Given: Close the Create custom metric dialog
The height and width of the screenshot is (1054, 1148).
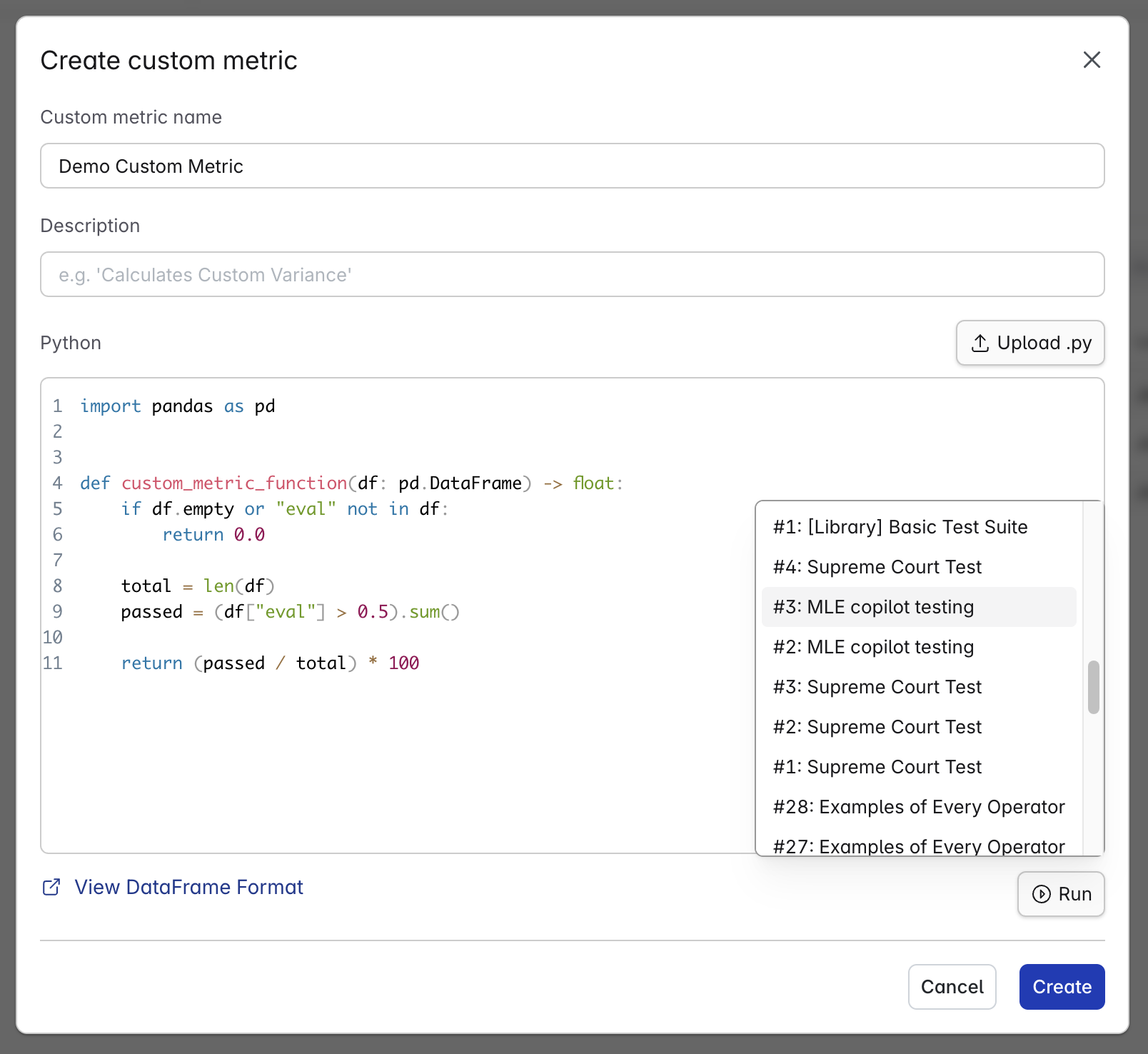Looking at the screenshot, I should [x=1092, y=60].
